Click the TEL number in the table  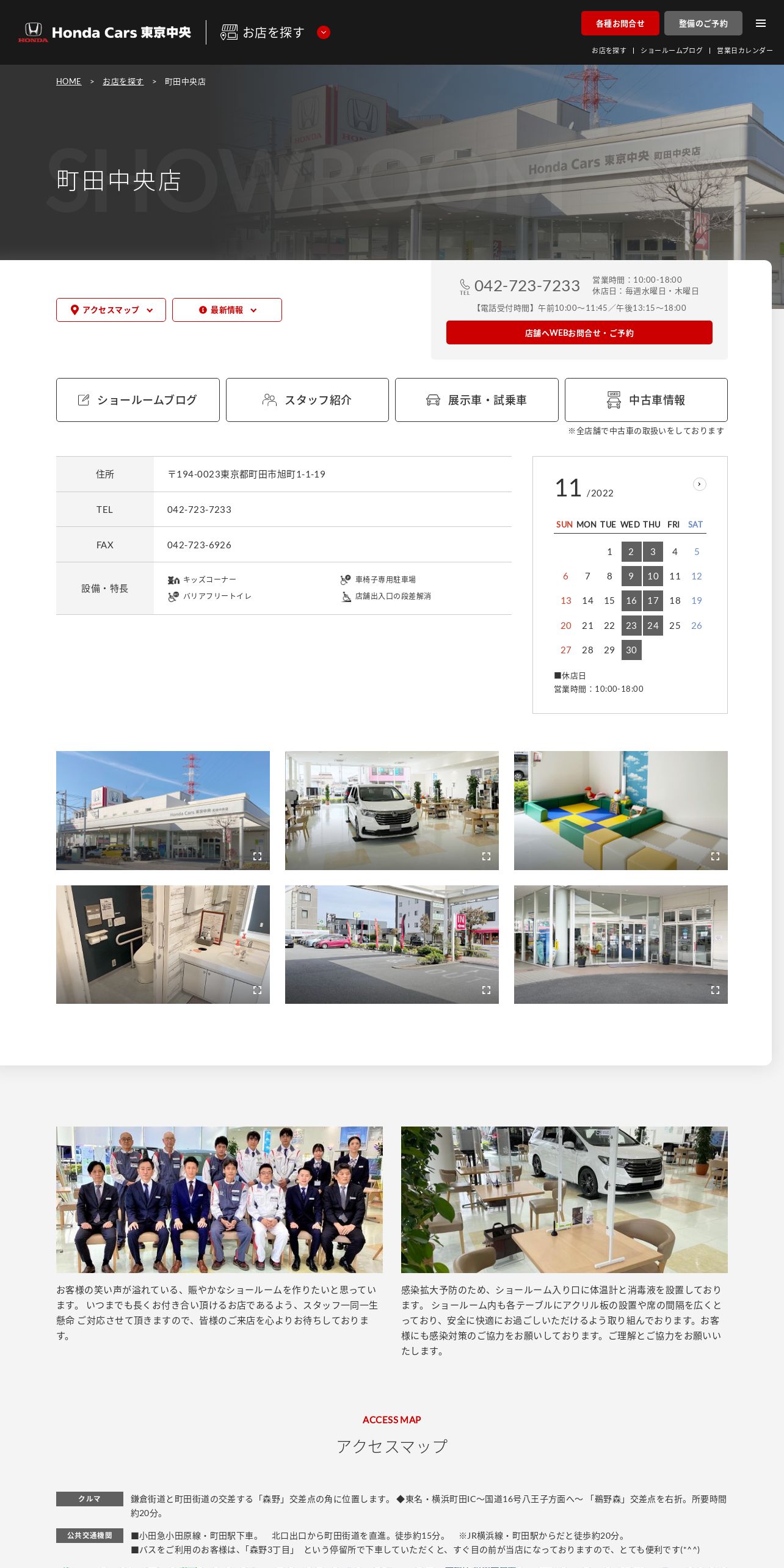[x=199, y=510]
